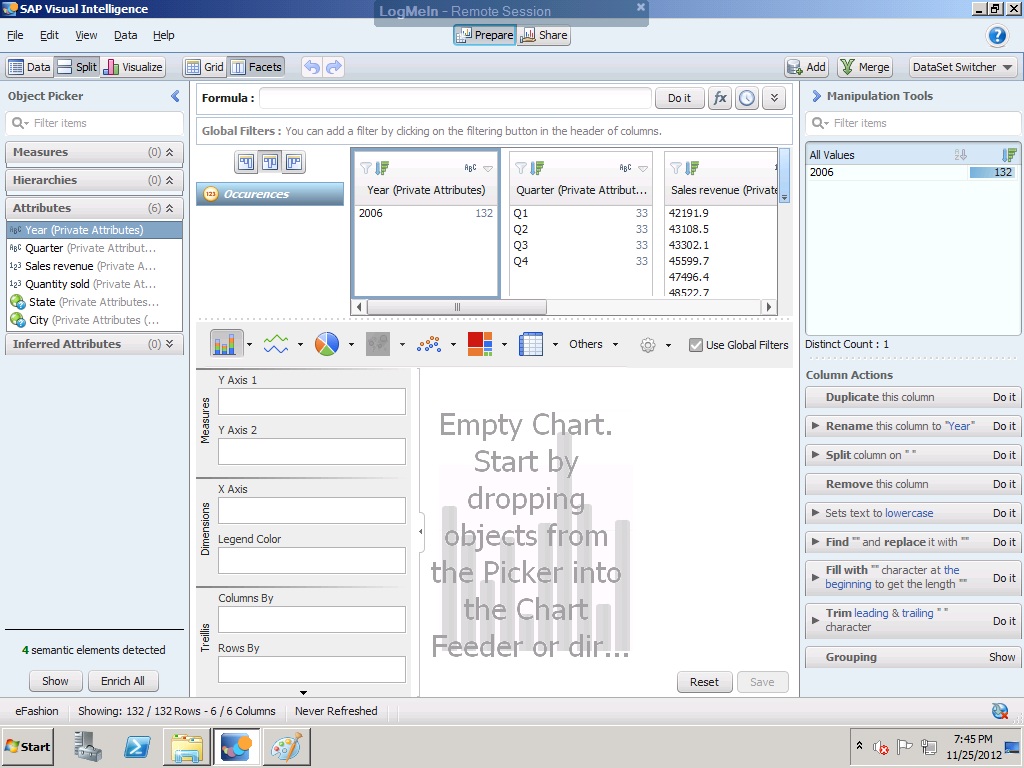Screen dimensions: 1024x768
Task: Open the File menu
Action: [15, 35]
